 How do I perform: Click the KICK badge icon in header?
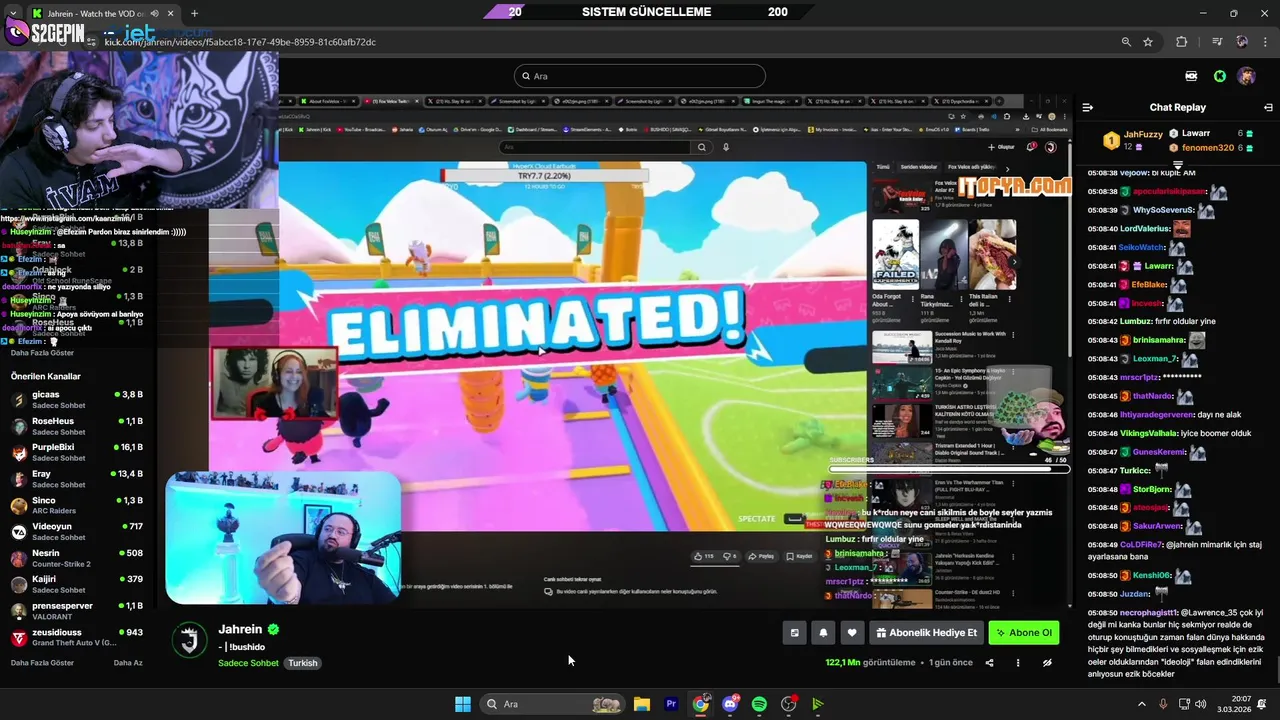point(1191,76)
